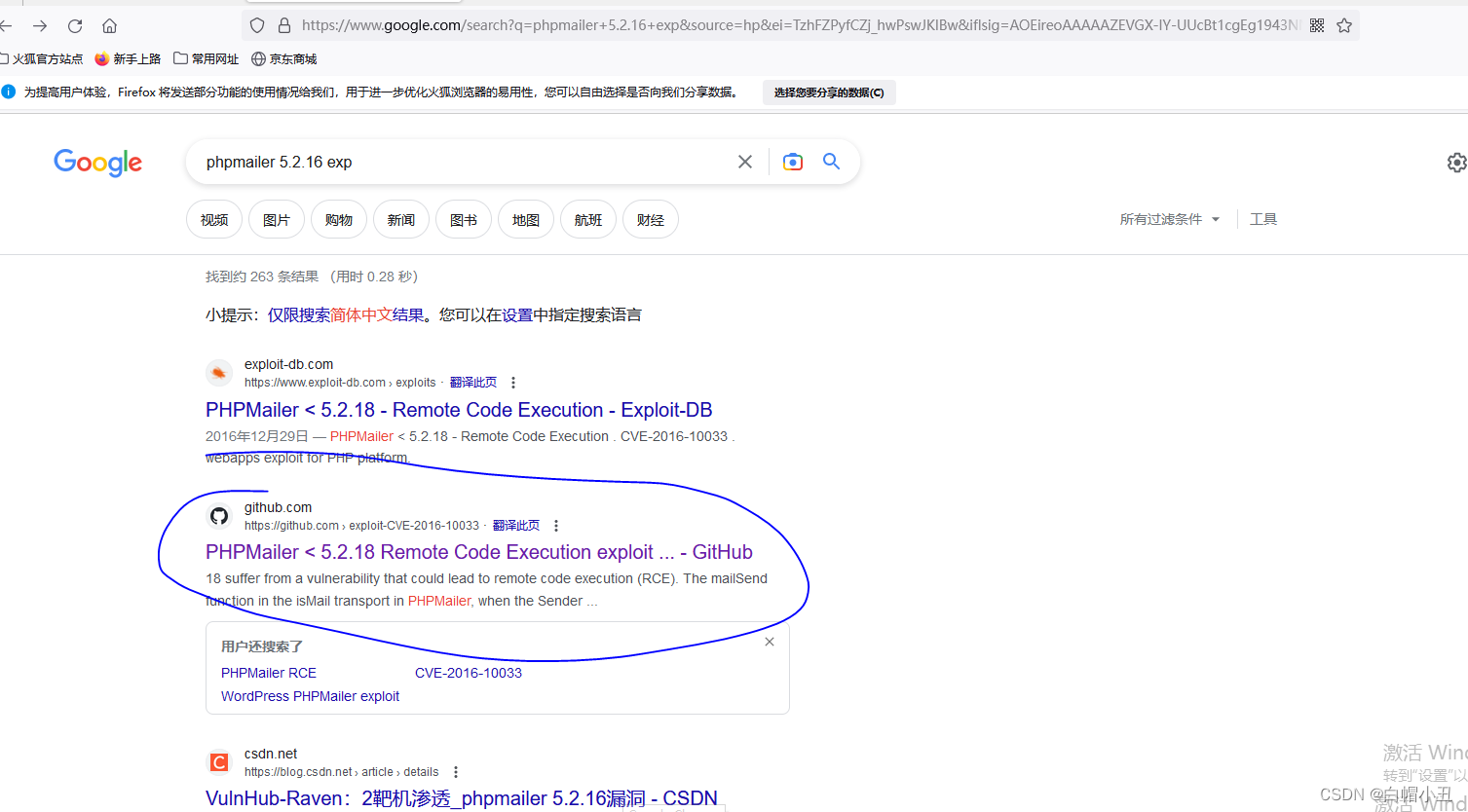Open search by image camera icon

[793, 162]
